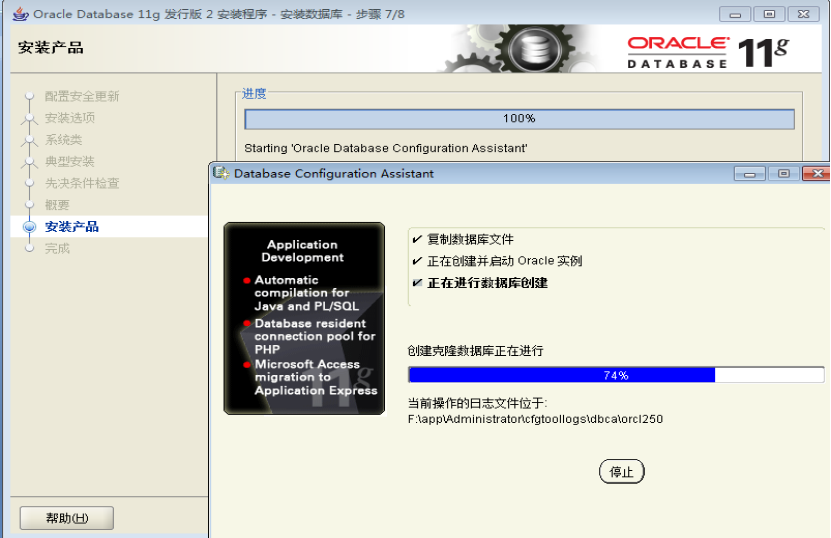Click the log path F:\app\Administrator\cfgtoollogs\dbca\orcl250

click(535, 419)
